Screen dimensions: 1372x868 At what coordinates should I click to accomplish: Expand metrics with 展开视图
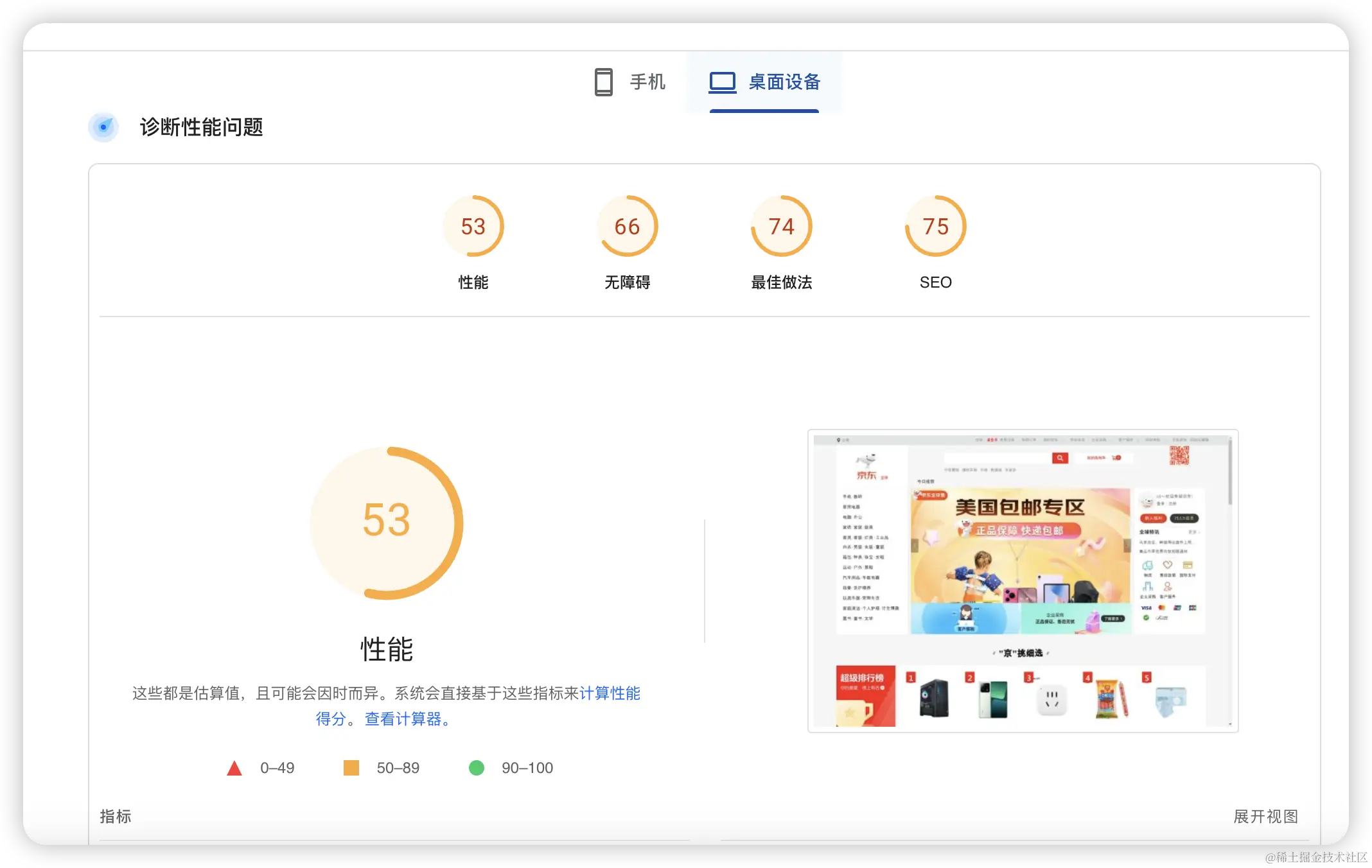pyautogui.click(x=1265, y=817)
